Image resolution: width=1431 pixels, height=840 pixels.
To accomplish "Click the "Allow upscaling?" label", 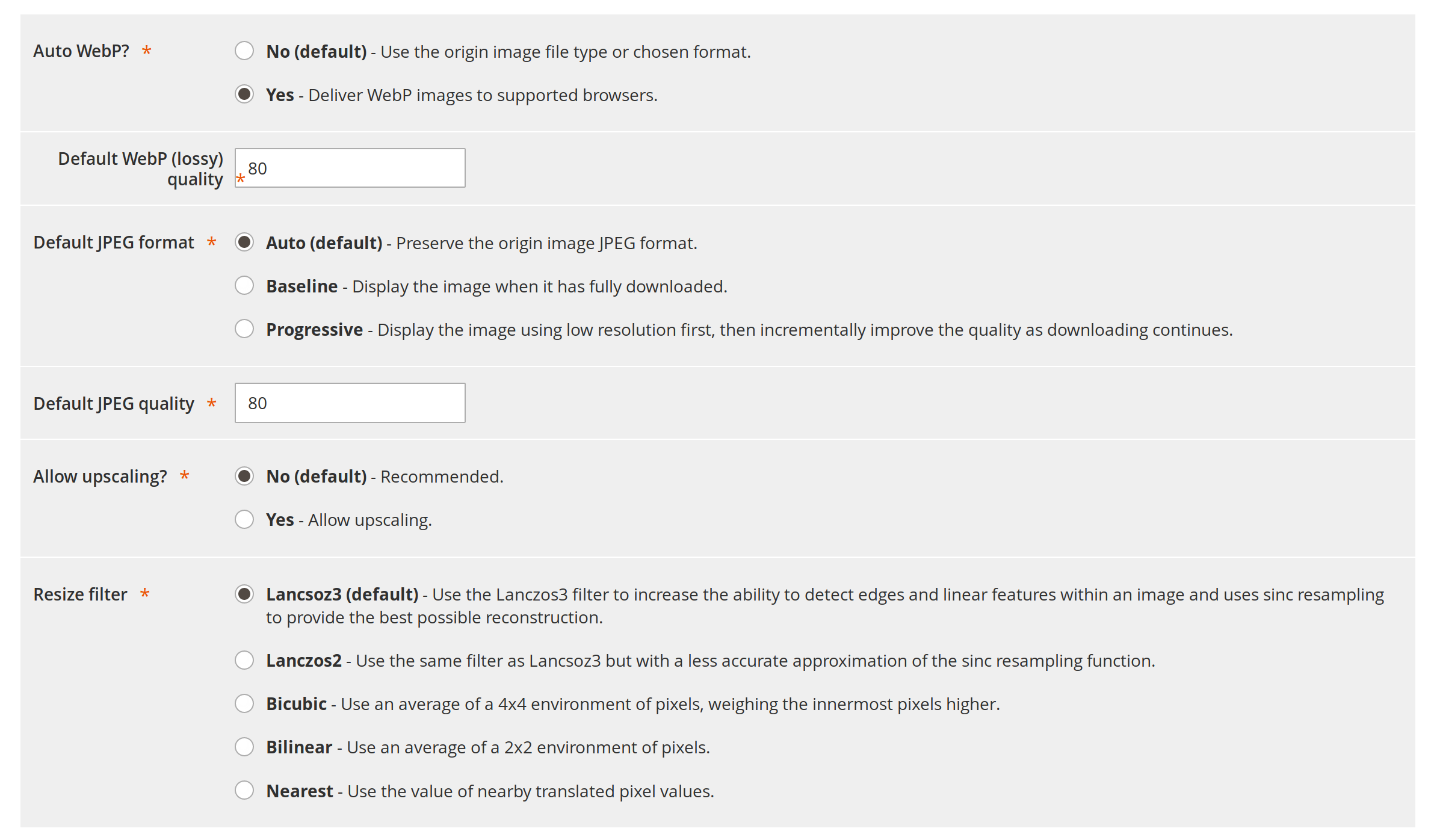I will [x=100, y=476].
